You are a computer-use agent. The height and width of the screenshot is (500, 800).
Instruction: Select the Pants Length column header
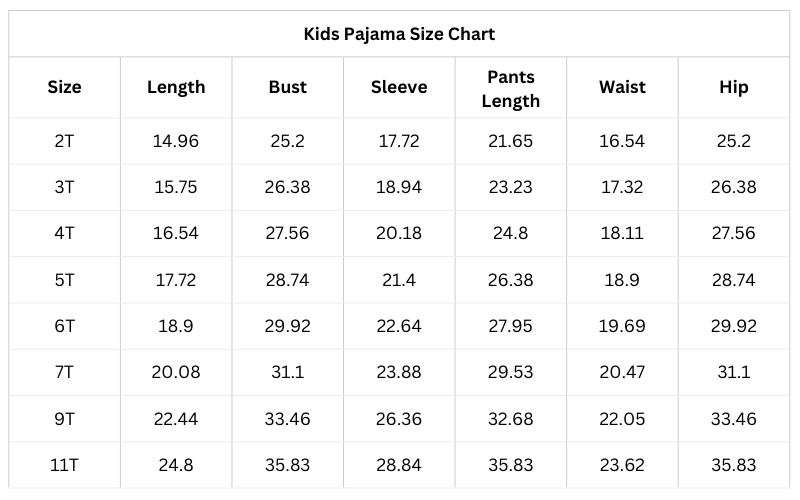[510, 87]
